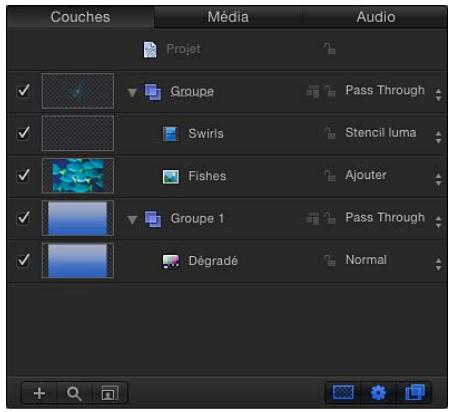Uncheck the Swirls layer checkbox
The image size is (451, 412).
click(23, 133)
